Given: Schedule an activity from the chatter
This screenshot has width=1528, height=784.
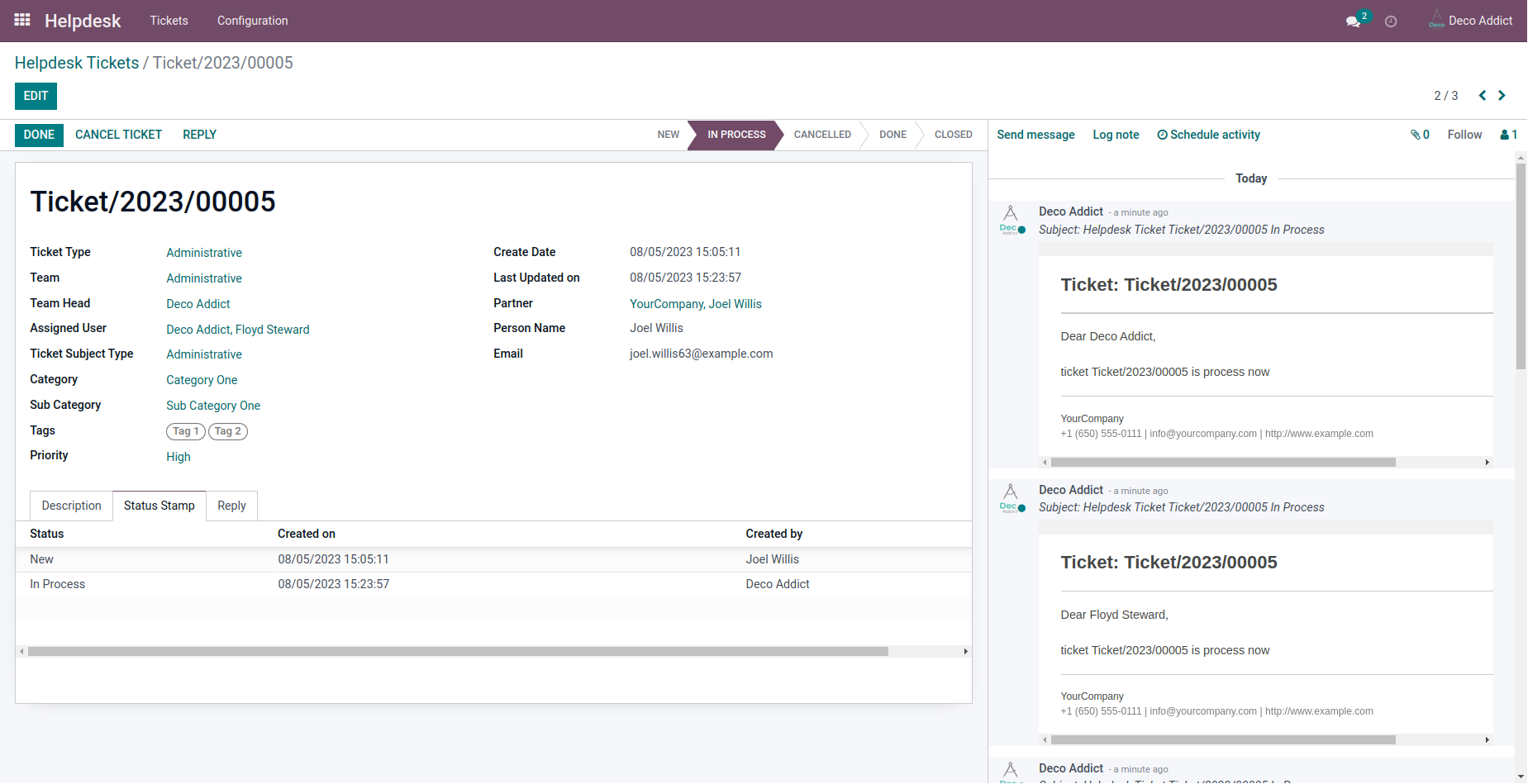Looking at the screenshot, I should pyautogui.click(x=1209, y=135).
